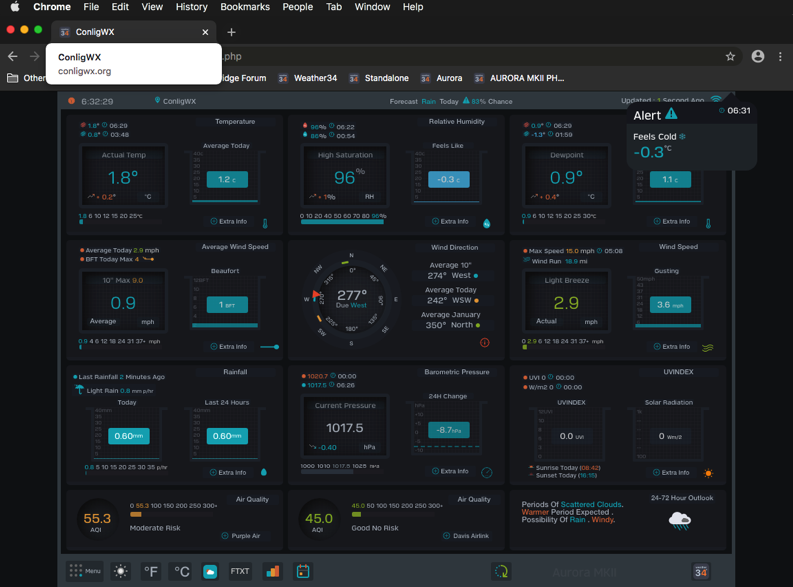Click the sun icon in UVINDEX panel
Image resolution: width=793 pixels, height=587 pixels.
coord(708,473)
